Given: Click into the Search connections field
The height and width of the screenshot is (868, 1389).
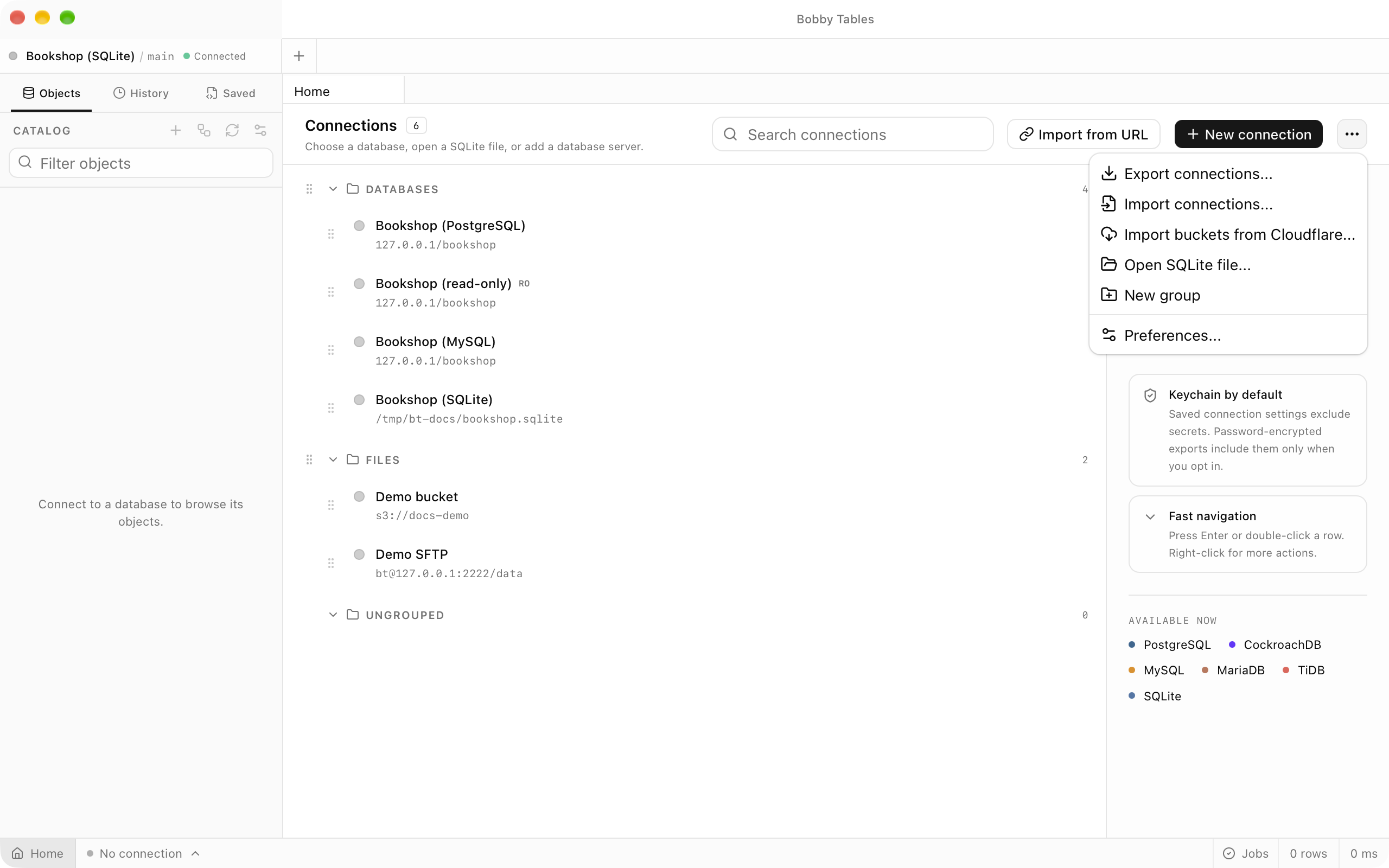Looking at the screenshot, I should (852, 134).
